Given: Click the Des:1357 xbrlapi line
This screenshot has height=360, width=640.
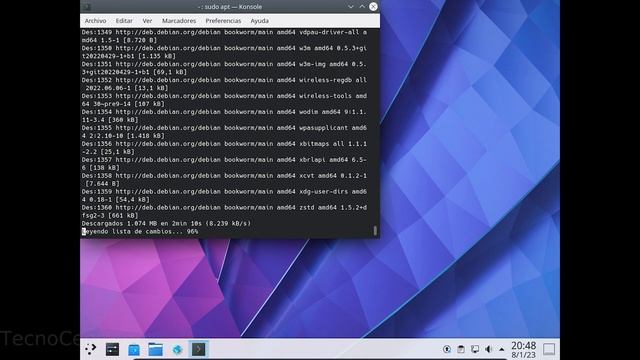Looking at the screenshot, I should tap(224, 164).
